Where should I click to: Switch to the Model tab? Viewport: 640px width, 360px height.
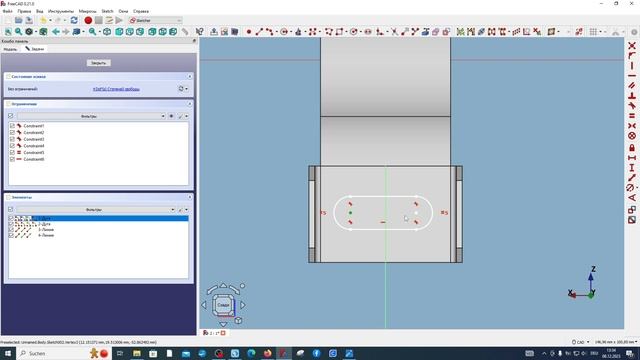click(x=10, y=49)
